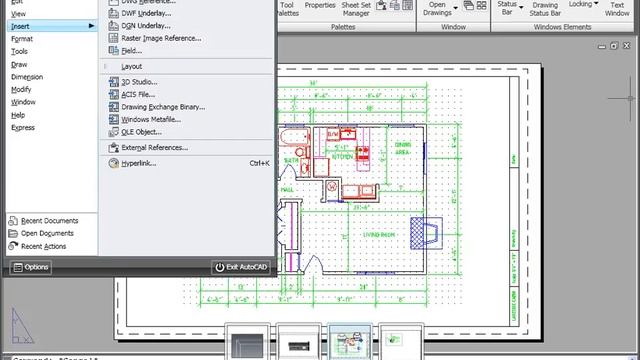Click the Exit AutoCAD button
The width and height of the screenshot is (640, 360).
(x=241, y=267)
